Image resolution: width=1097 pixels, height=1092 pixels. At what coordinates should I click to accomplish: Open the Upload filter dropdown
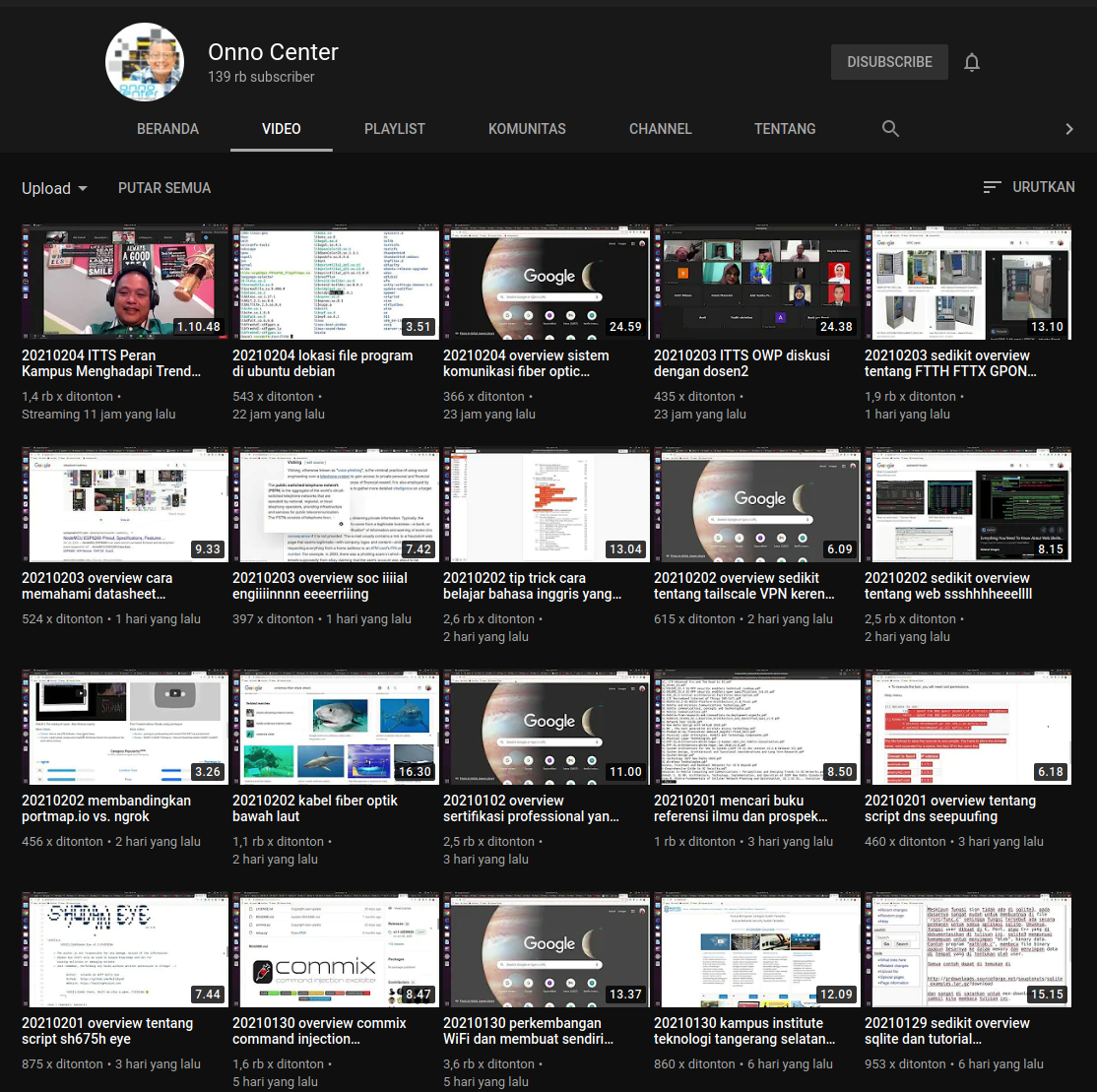pyautogui.click(x=54, y=188)
